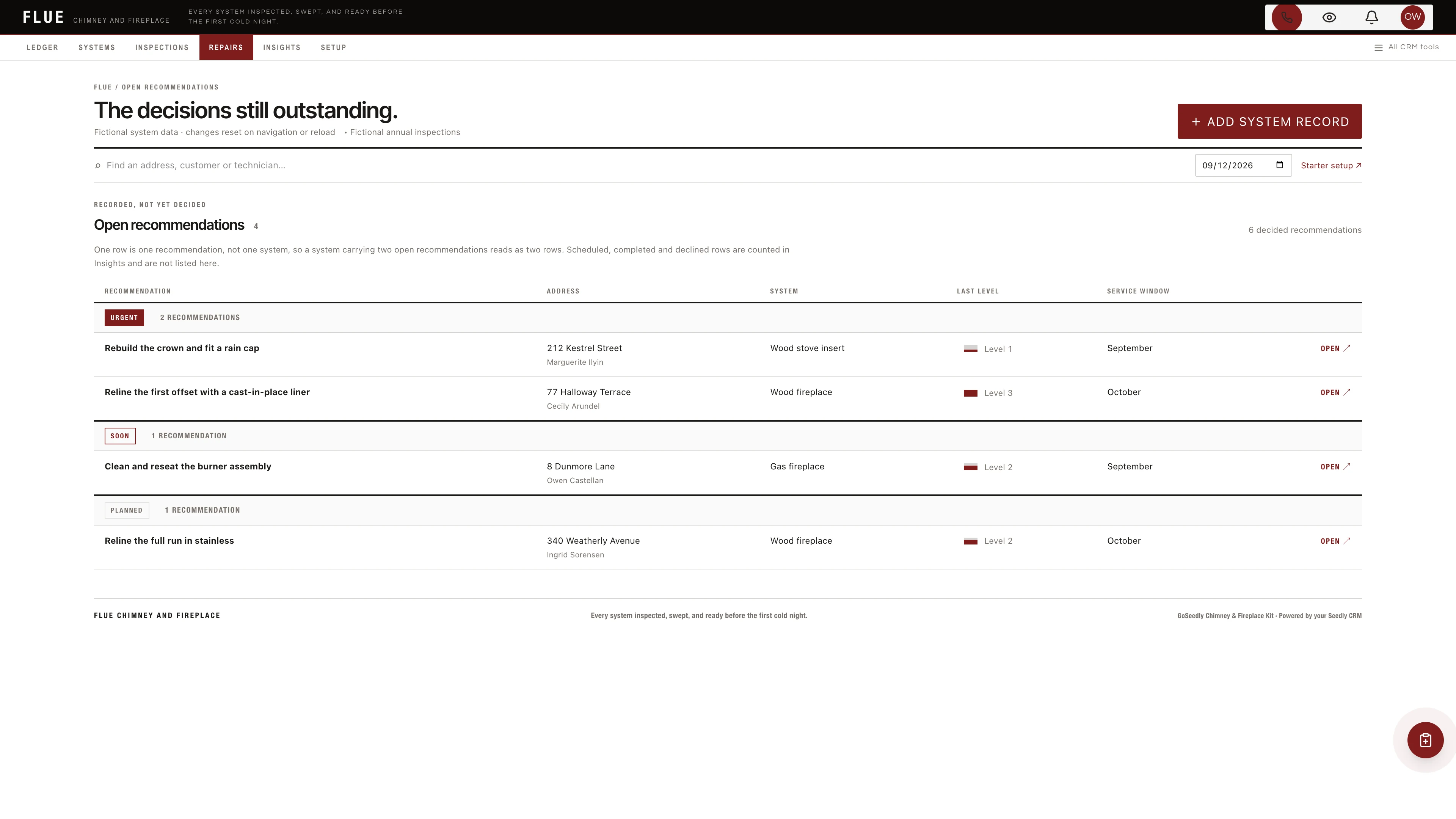Click the Level 2 flag for 8 Dunmore Lane
1456x819 pixels.
tap(971, 467)
